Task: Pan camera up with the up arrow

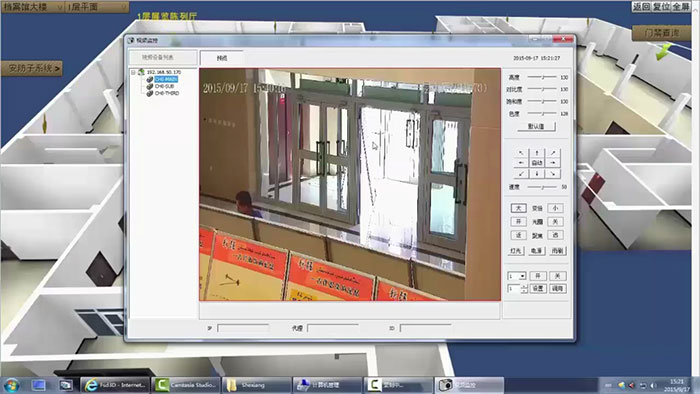Action: (537, 153)
